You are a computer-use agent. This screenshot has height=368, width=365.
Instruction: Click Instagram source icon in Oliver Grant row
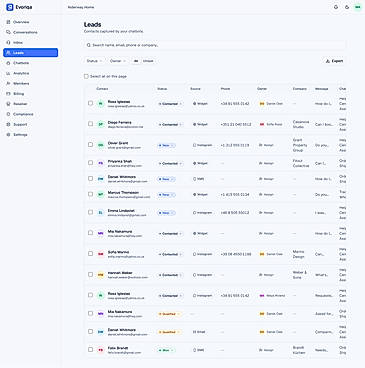pyautogui.click(x=194, y=145)
